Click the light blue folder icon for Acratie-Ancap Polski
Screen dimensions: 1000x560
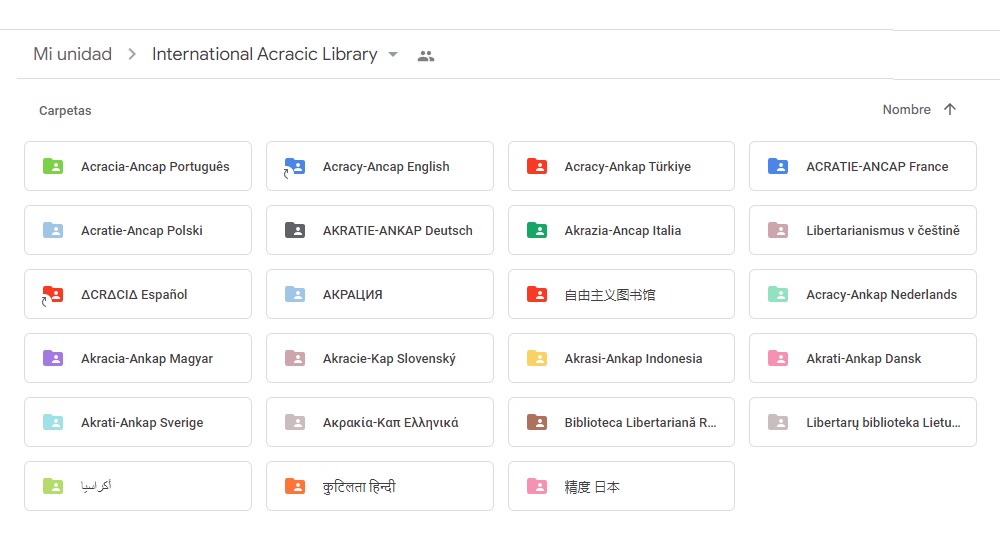[x=53, y=230]
